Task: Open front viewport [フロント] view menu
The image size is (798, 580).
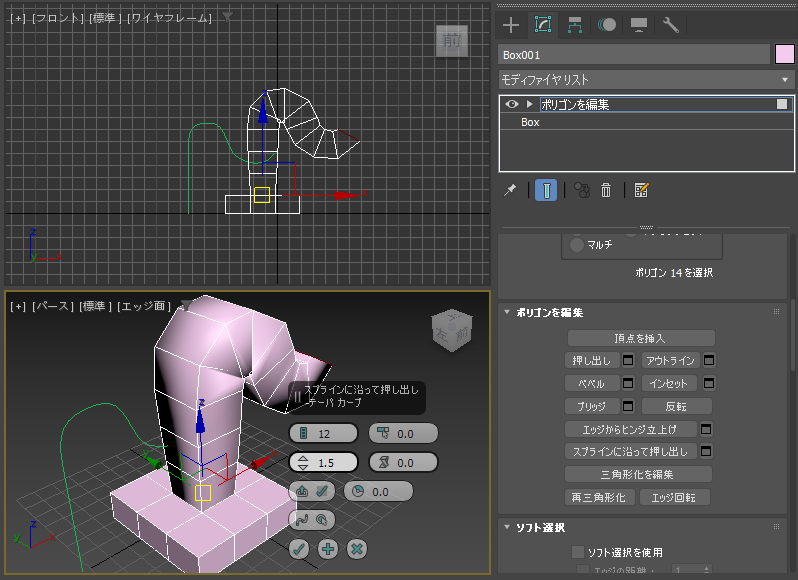Action: coord(58,18)
